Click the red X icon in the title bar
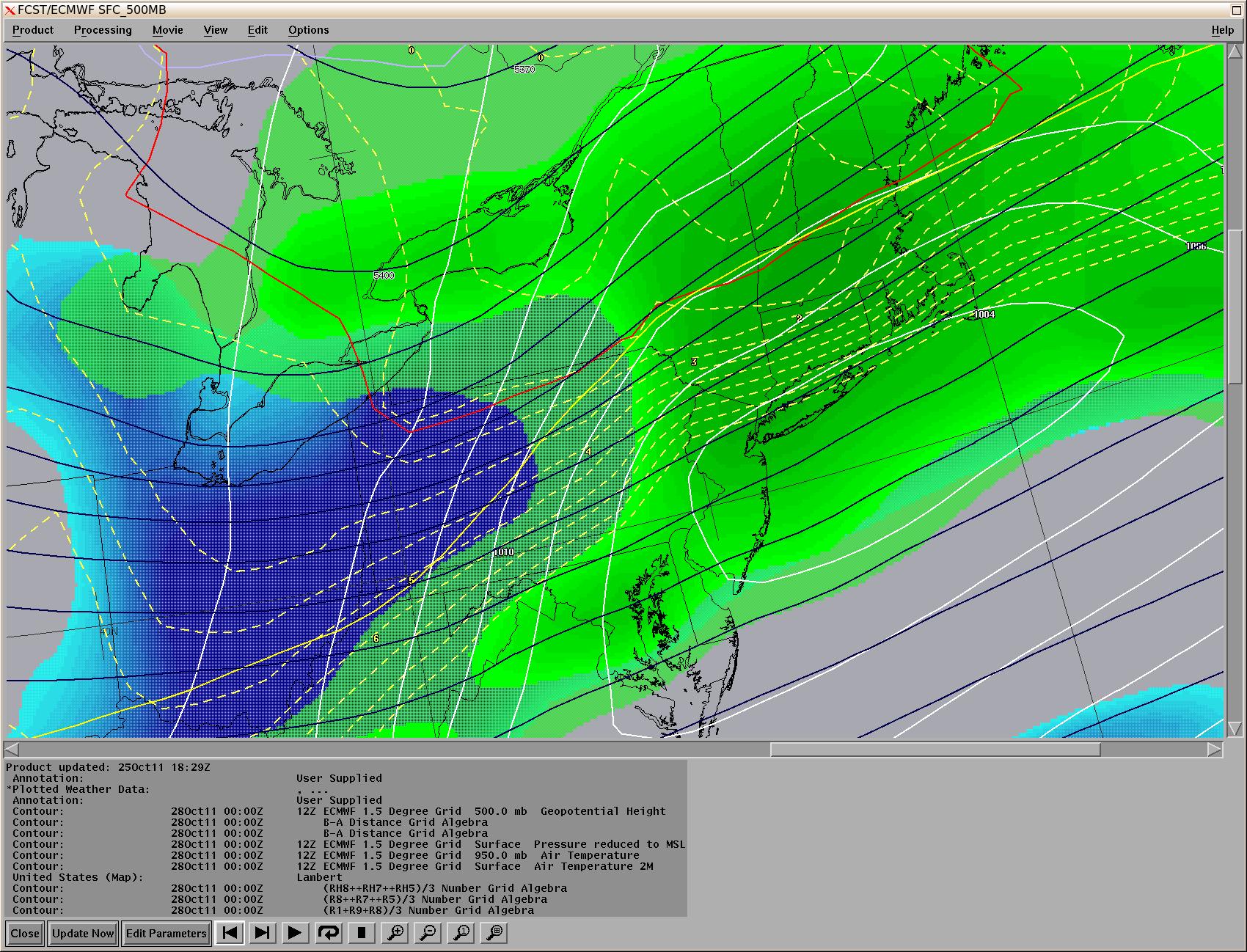 click(x=10, y=10)
